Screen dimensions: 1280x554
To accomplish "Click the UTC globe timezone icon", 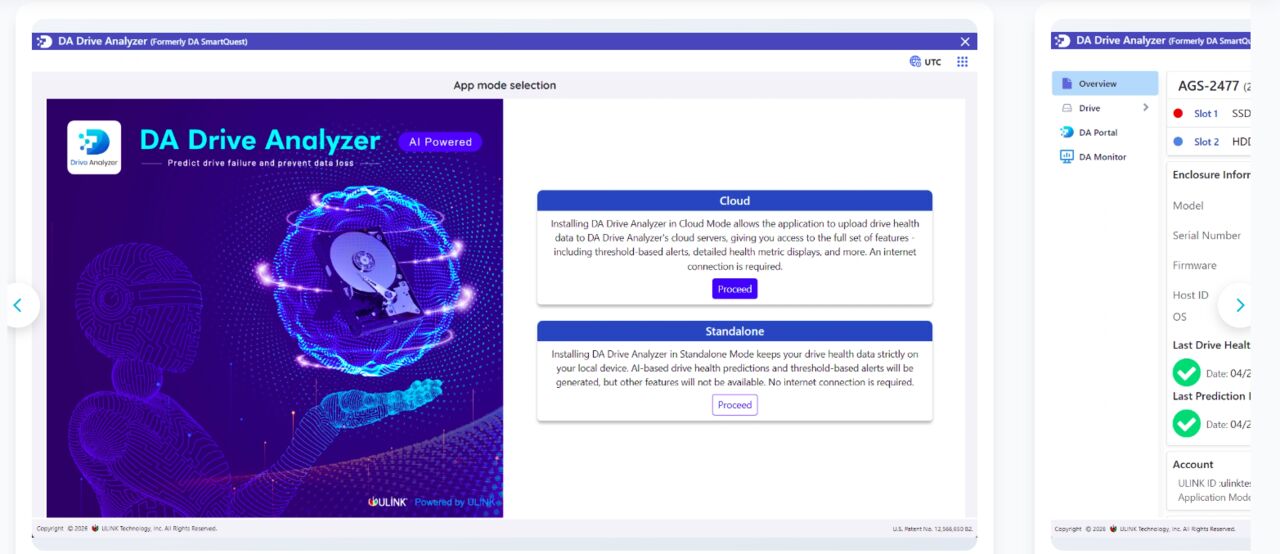I will click(x=915, y=62).
